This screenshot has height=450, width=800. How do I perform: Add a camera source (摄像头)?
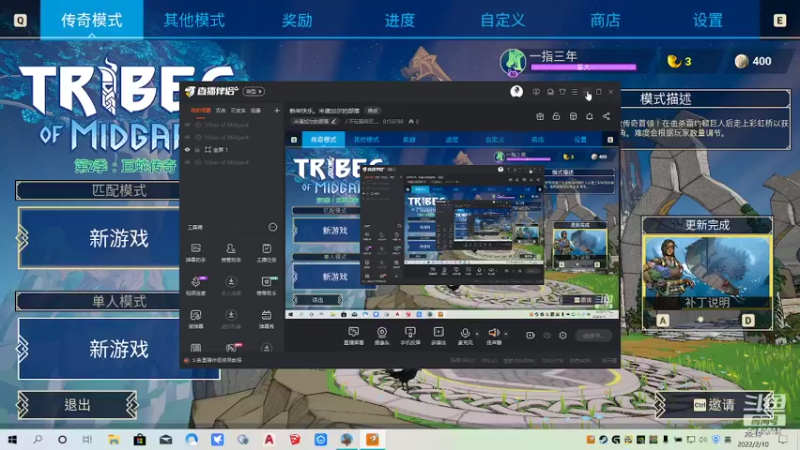pyautogui.click(x=382, y=336)
